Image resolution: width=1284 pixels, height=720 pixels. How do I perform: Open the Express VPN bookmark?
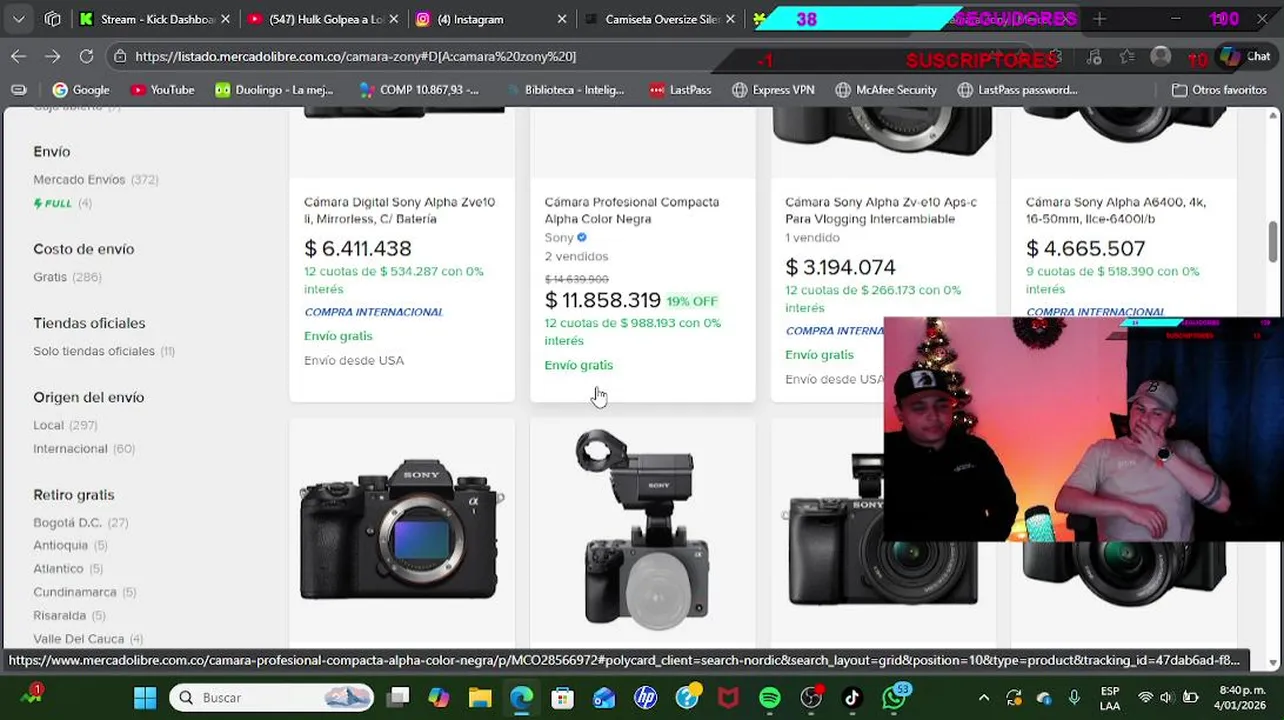[x=773, y=90]
